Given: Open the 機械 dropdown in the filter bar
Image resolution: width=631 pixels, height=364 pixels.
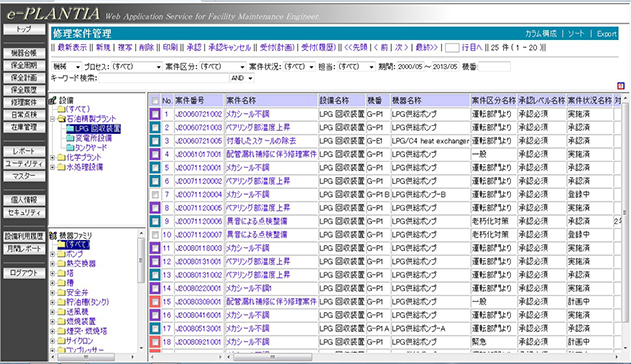Looking at the screenshot, I should 67,66.
